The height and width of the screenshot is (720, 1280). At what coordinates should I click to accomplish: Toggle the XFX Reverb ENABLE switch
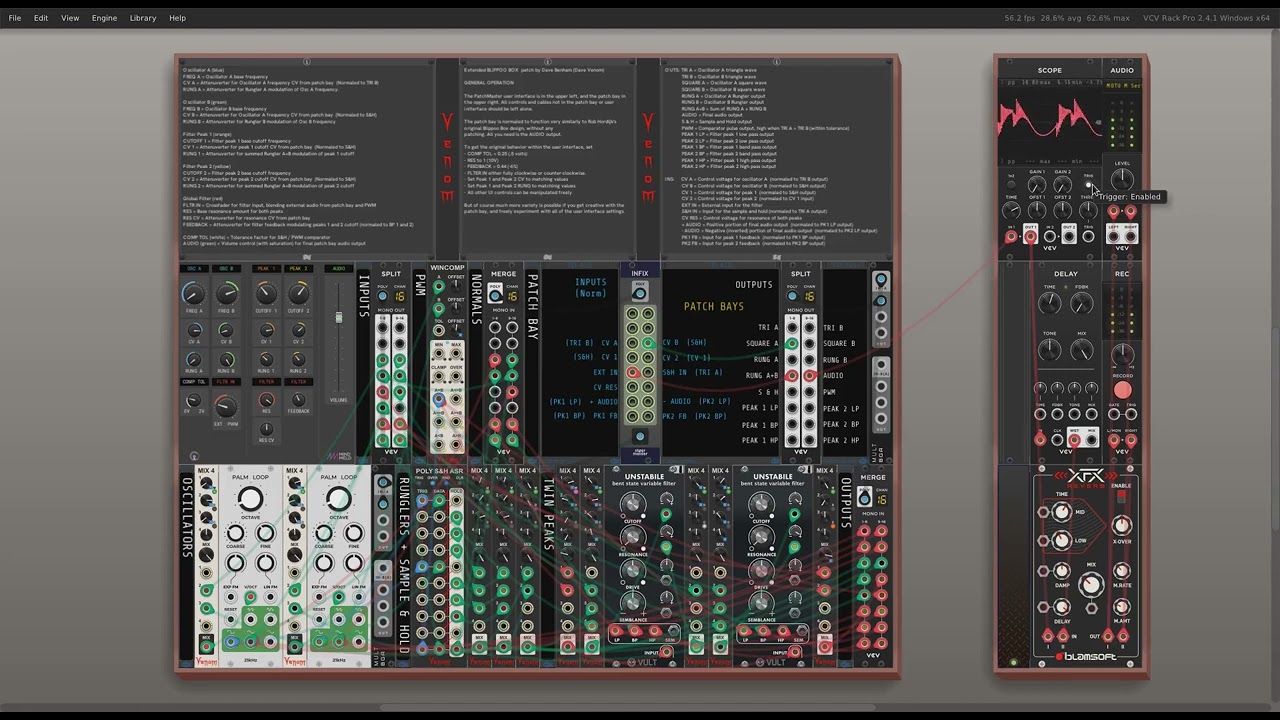pyautogui.click(x=1121, y=495)
